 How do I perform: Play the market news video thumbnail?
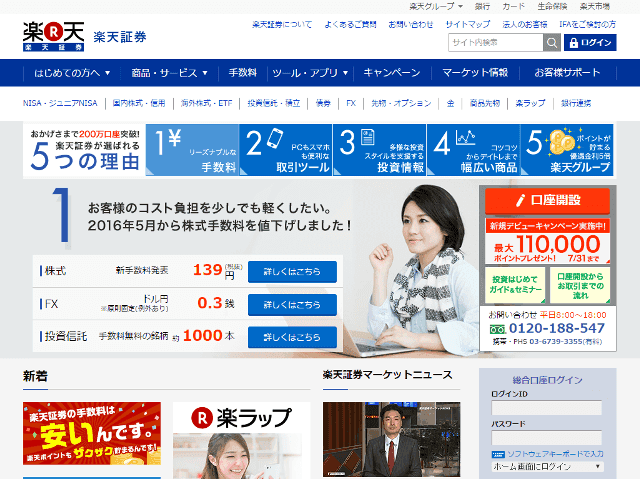(x=391, y=439)
